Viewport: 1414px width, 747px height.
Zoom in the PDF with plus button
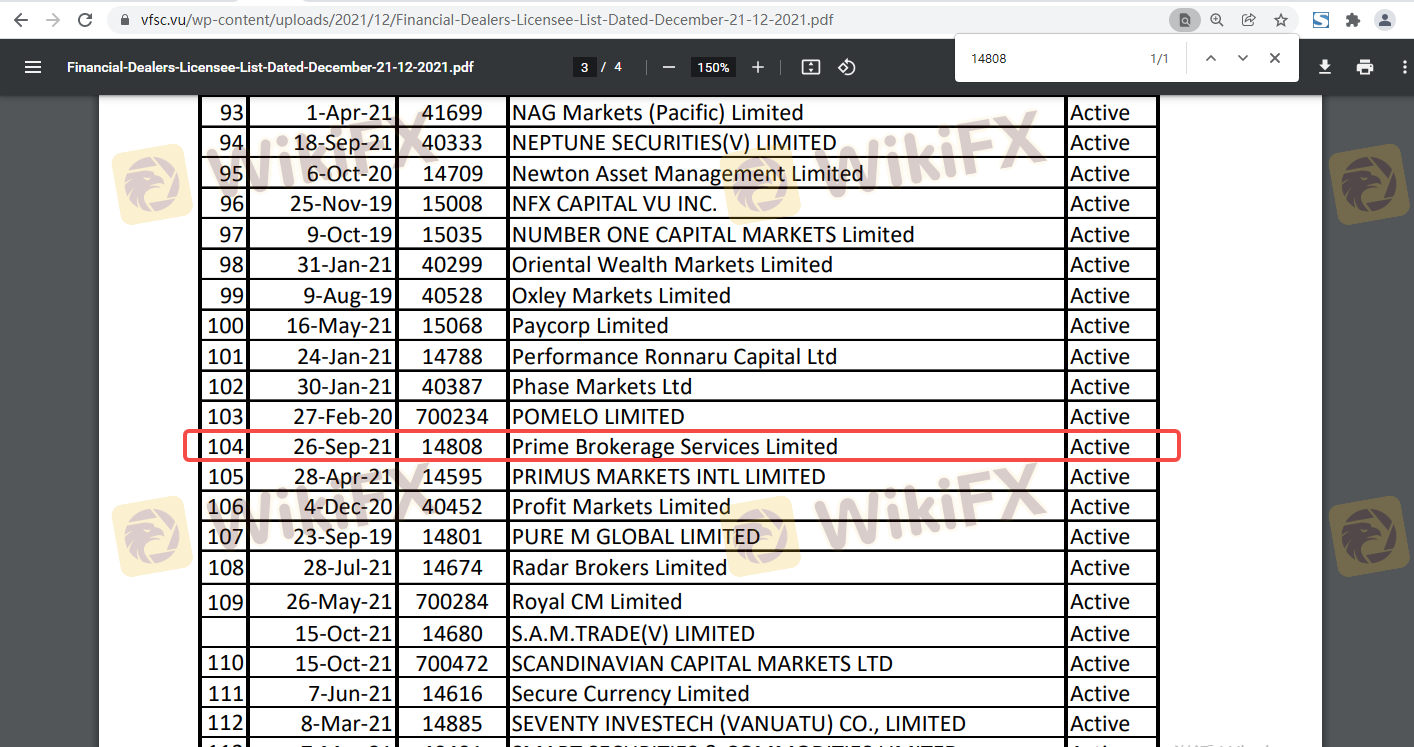tap(758, 67)
